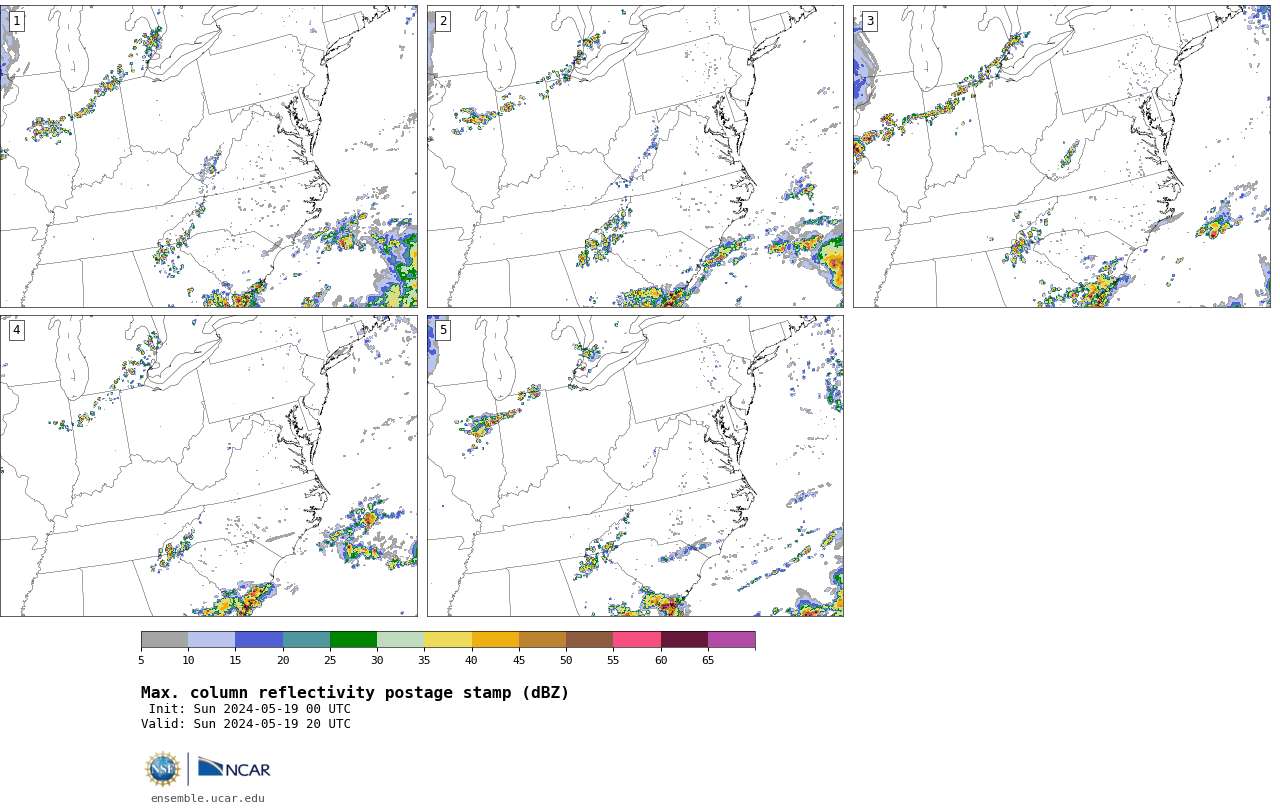The image size is (1280, 809).
Task: Click the colorbar tick label 35
Action: (x=424, y=660)
